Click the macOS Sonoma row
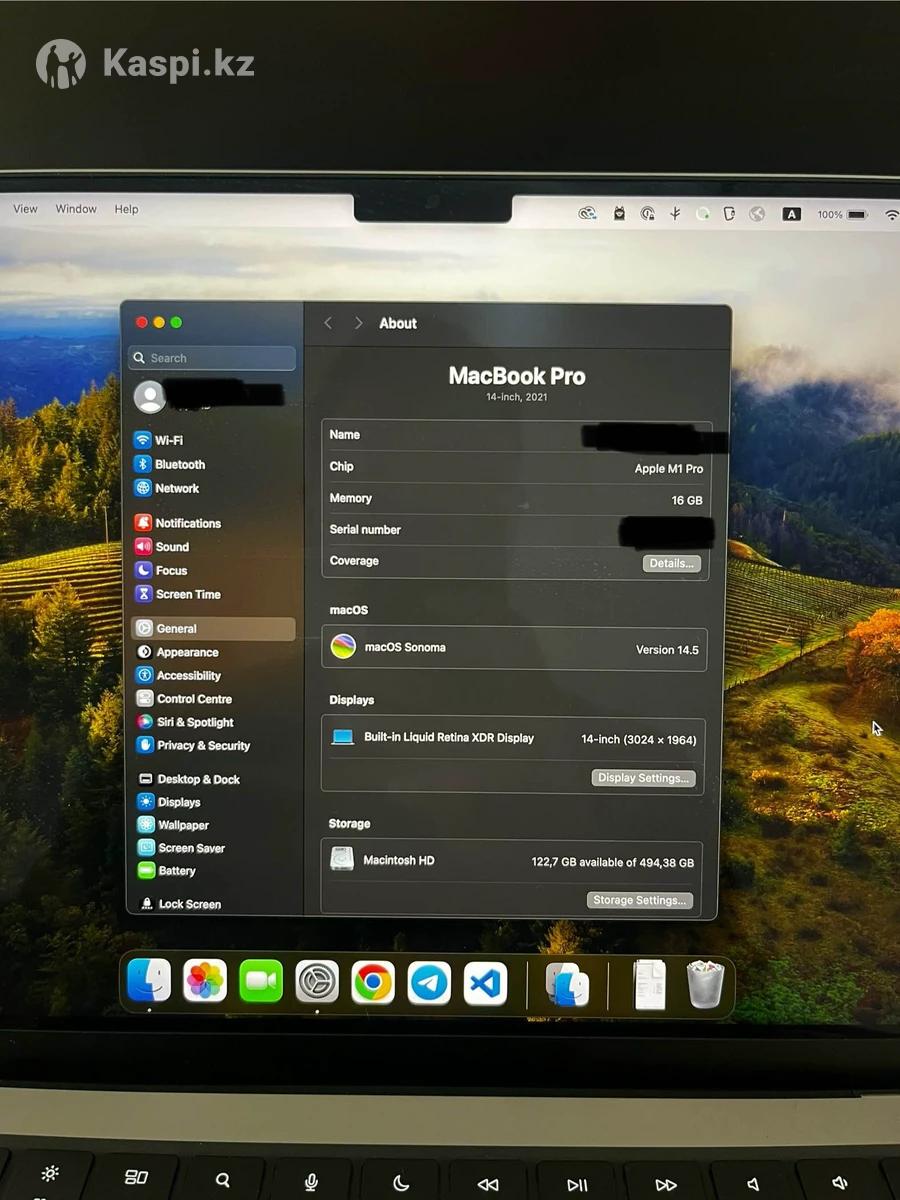 tap(514, 648)
